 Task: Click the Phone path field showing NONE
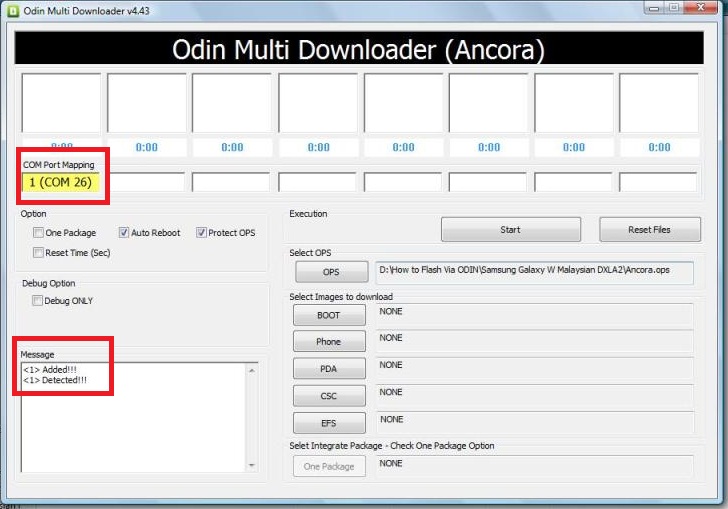tap(534, 341)
